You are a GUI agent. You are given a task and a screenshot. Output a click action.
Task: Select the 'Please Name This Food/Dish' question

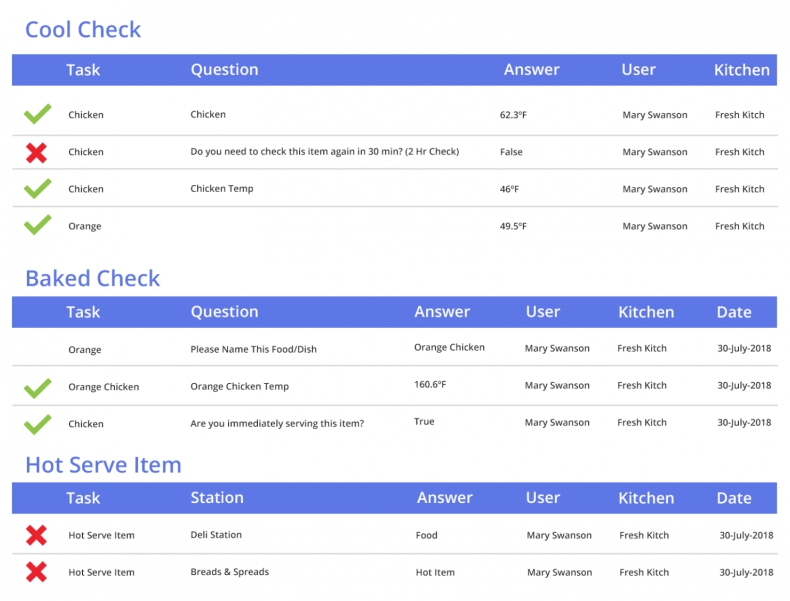coord(254,350)
